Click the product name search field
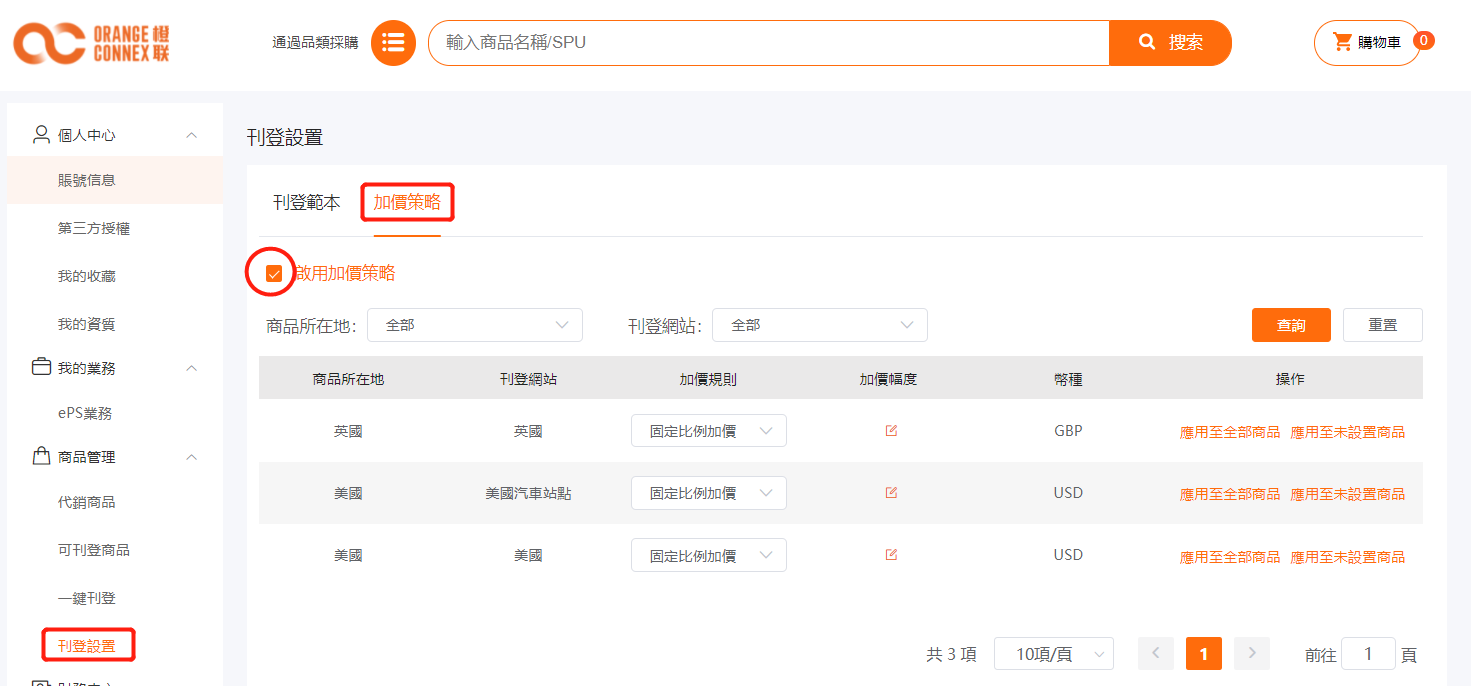 (x=768, y=43)
